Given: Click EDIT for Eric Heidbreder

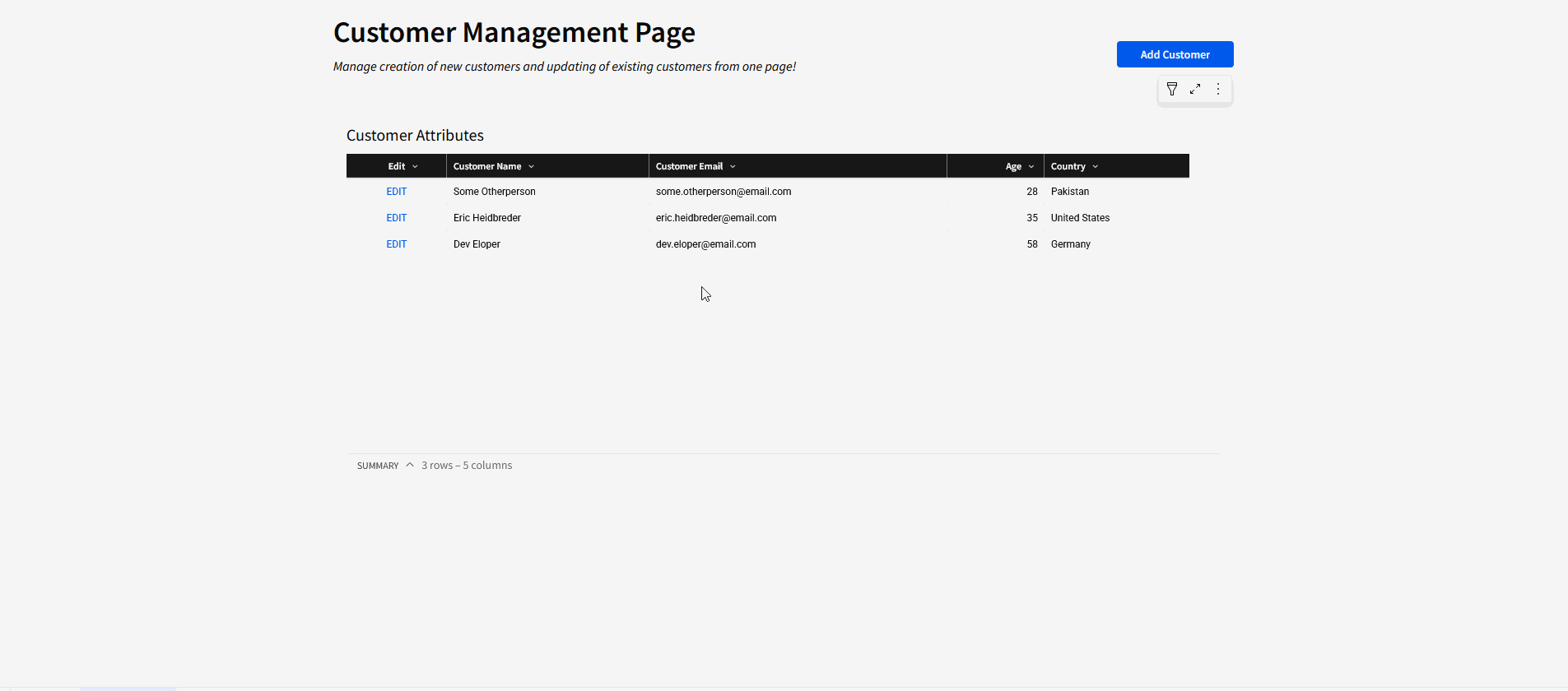Looking at the screenshot, I should pyautogui.click(x=397, y=218).
